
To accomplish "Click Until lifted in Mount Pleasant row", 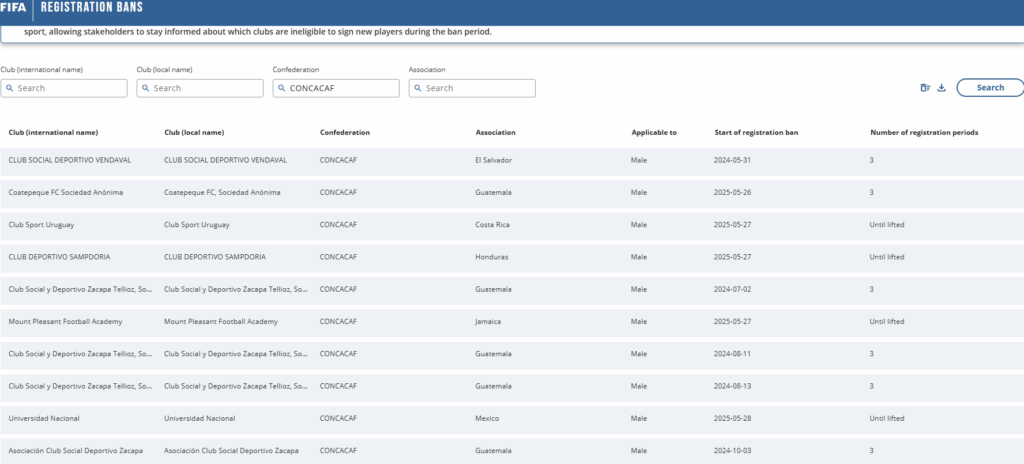I will [x=887, y=322].
